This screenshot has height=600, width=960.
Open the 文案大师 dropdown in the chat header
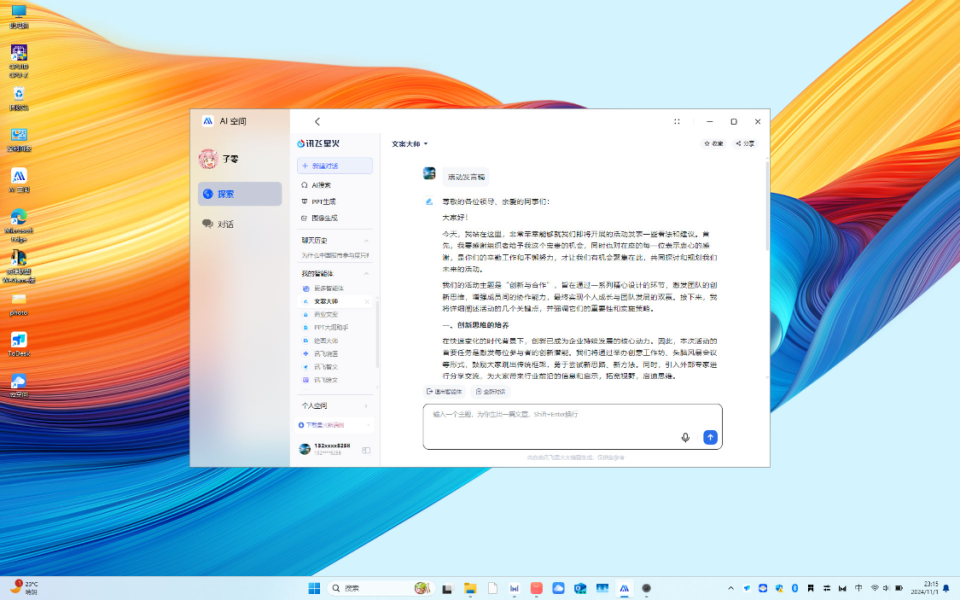pos(410,144)
